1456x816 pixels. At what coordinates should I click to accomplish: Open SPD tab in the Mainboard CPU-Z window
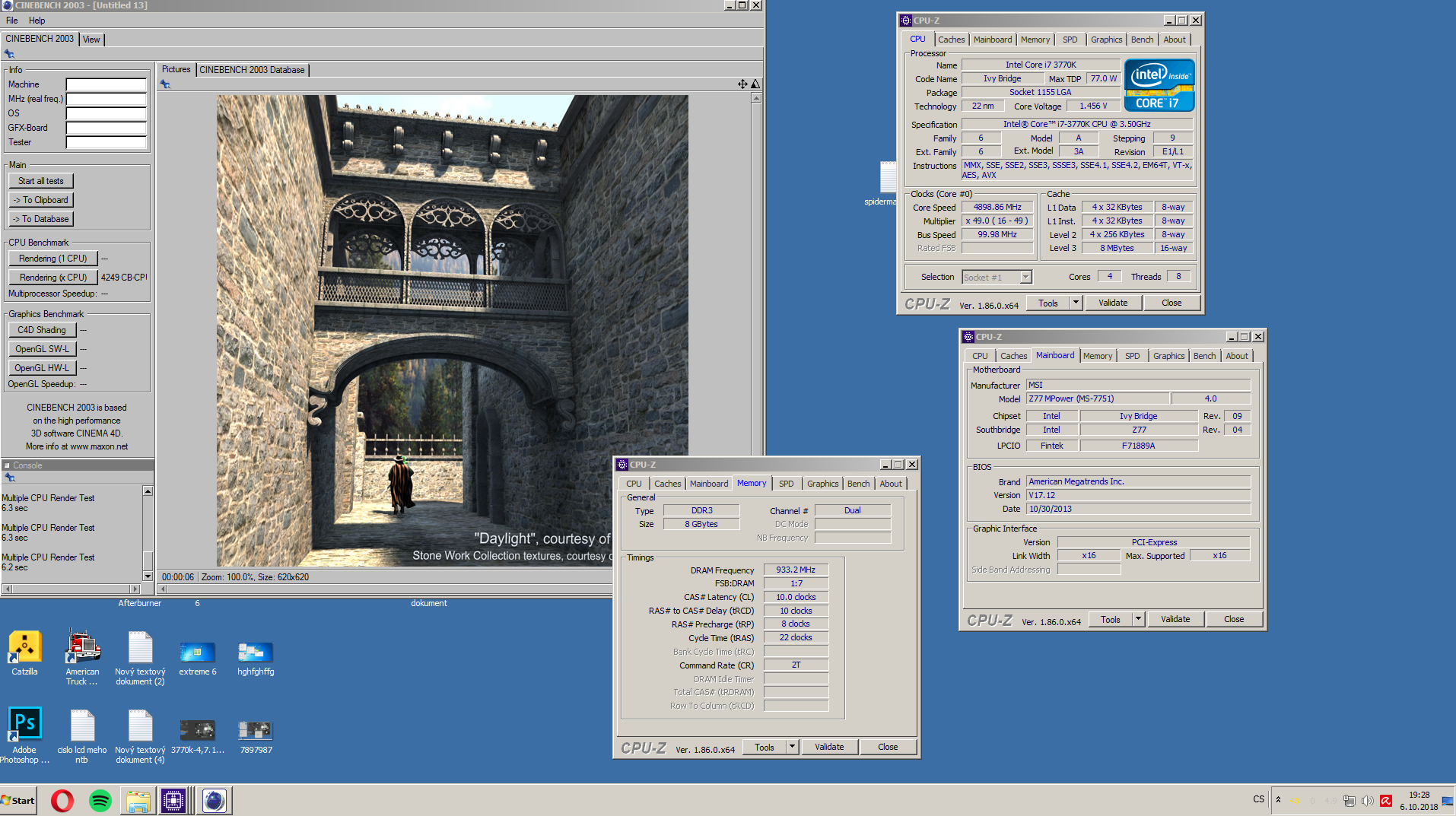click(x=1132, y=356)
